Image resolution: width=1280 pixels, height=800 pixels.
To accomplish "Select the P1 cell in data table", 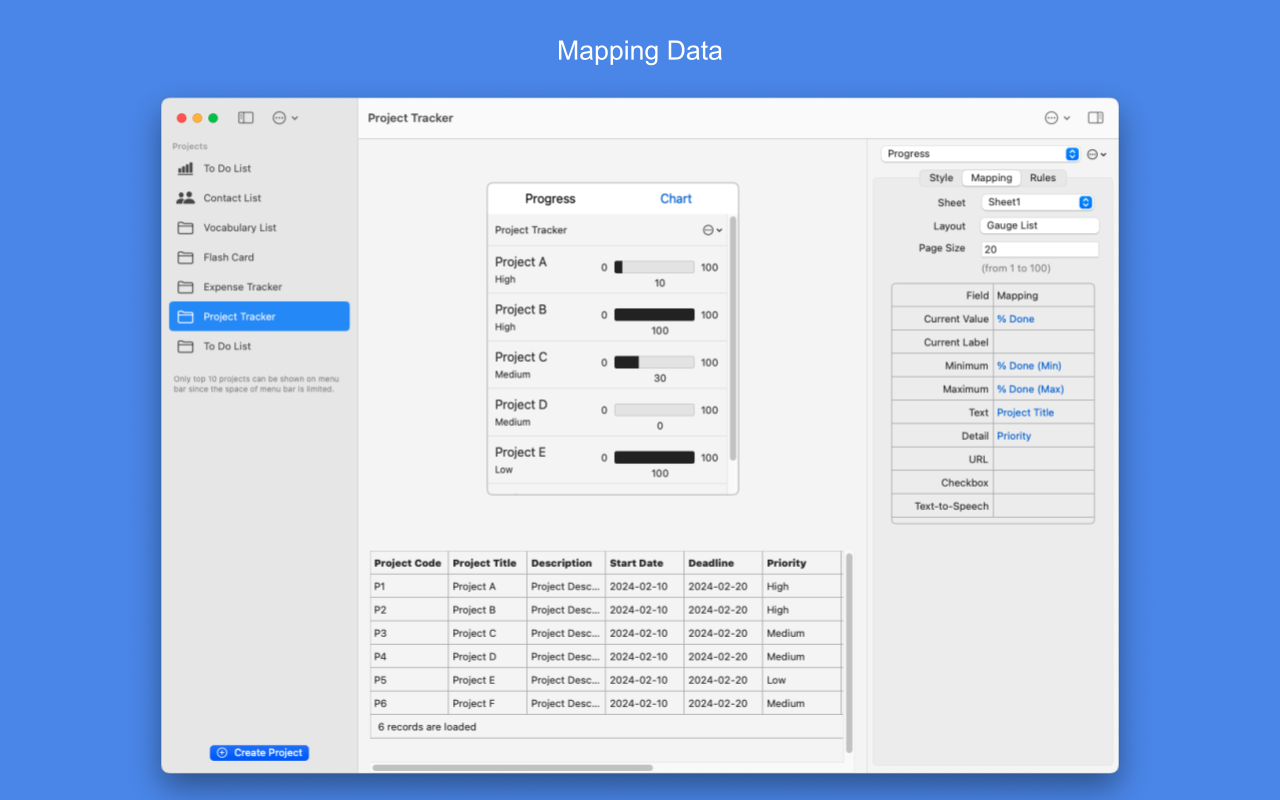I will [x=409, y=587].
